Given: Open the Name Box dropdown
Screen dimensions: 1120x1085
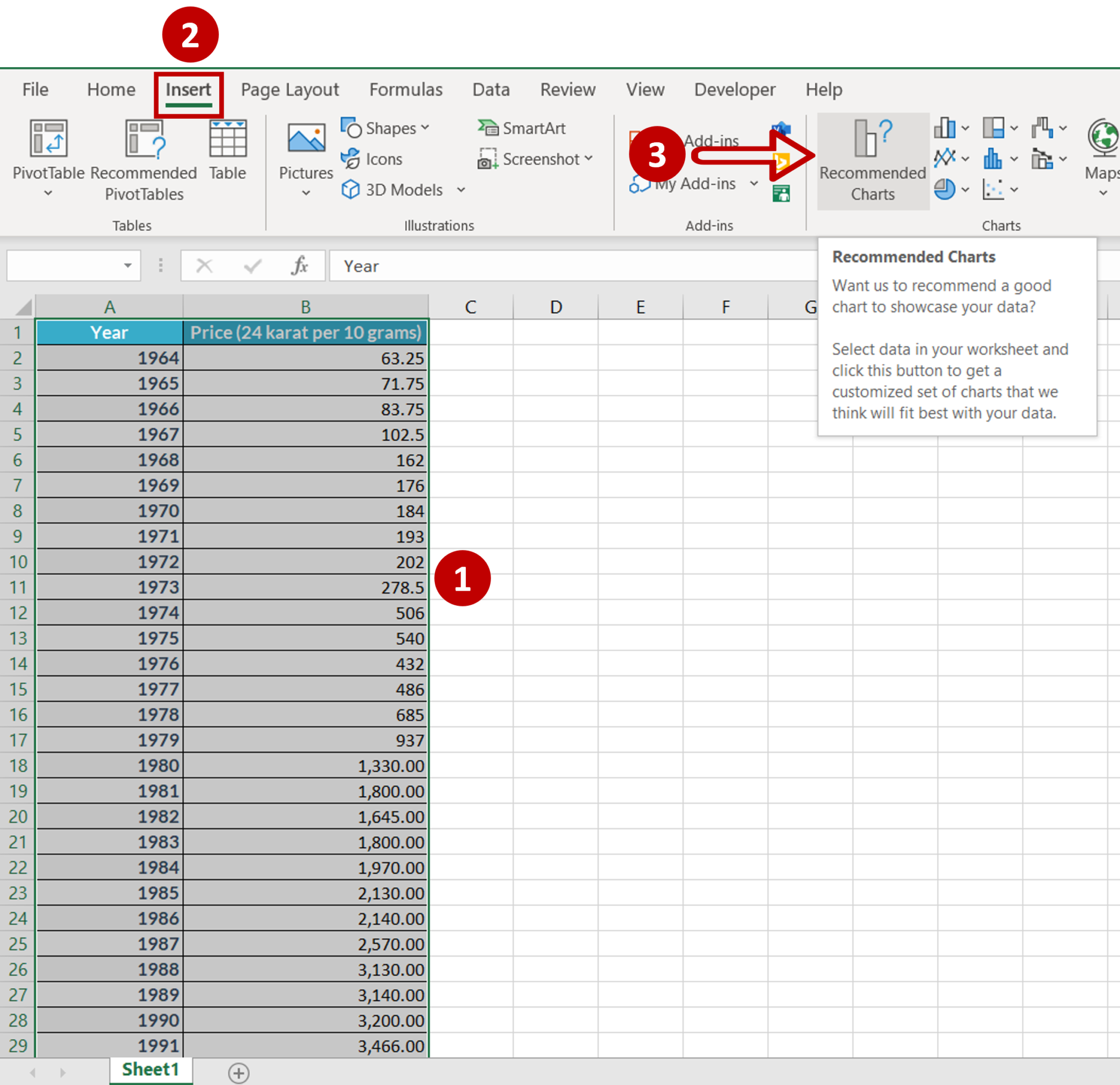Looking at the screenshot, I should [x=129, y=265].
